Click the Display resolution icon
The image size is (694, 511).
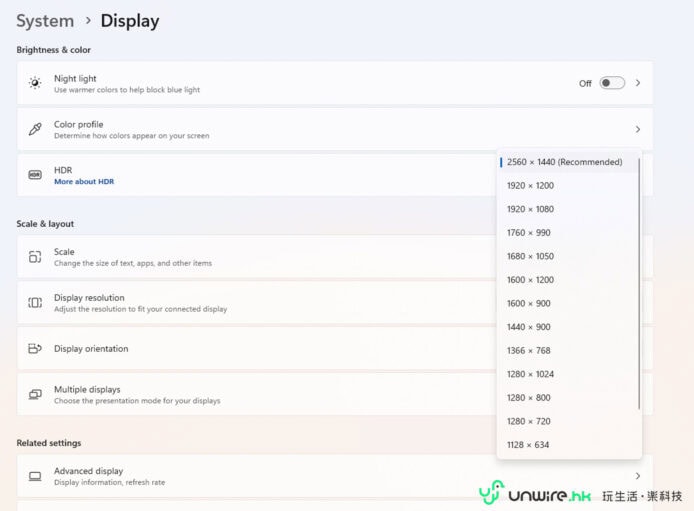tap(35, 302)
